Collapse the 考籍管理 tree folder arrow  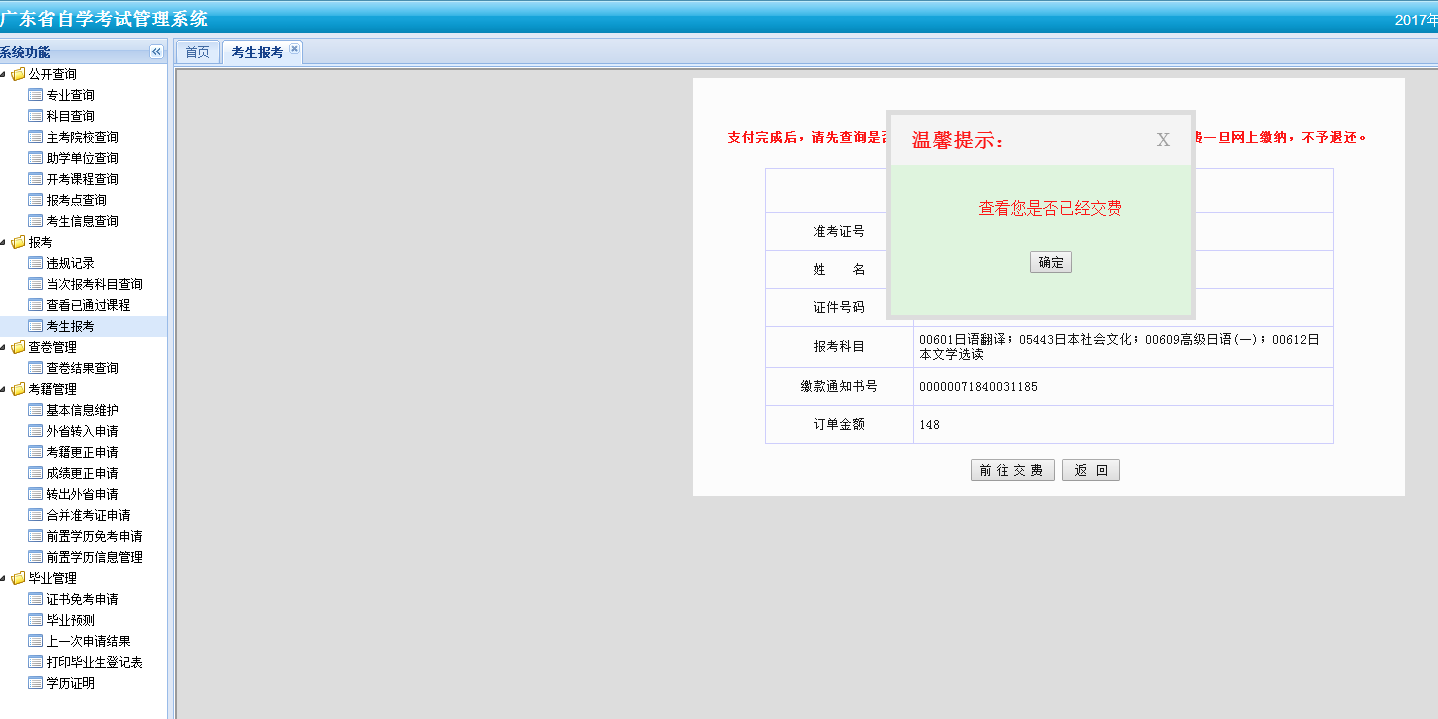coord(3,389)
